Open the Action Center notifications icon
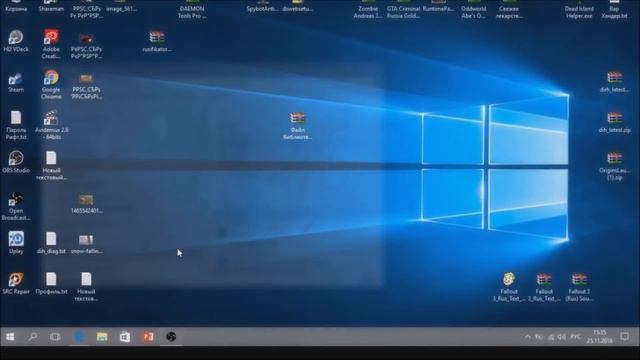640x360 pixels. [x=624, y=337]
